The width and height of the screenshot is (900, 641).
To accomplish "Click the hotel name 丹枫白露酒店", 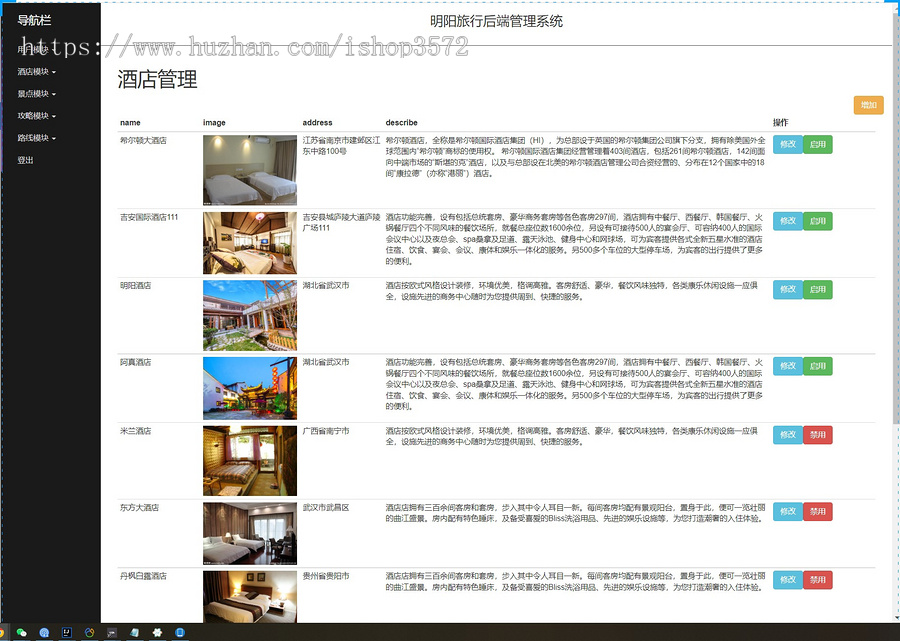I will (143, 576).
